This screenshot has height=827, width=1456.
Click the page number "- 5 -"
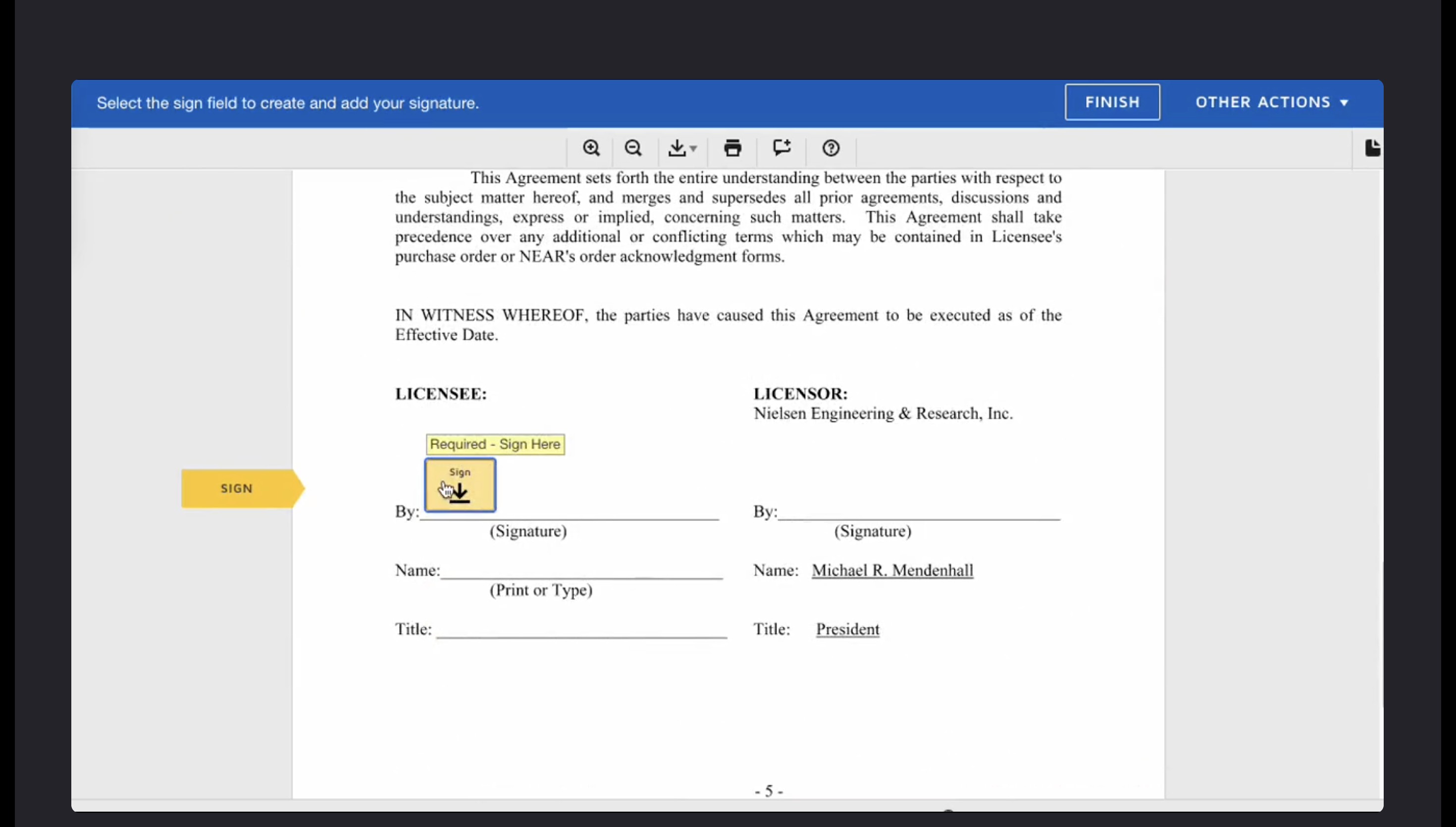click(769, 791)
